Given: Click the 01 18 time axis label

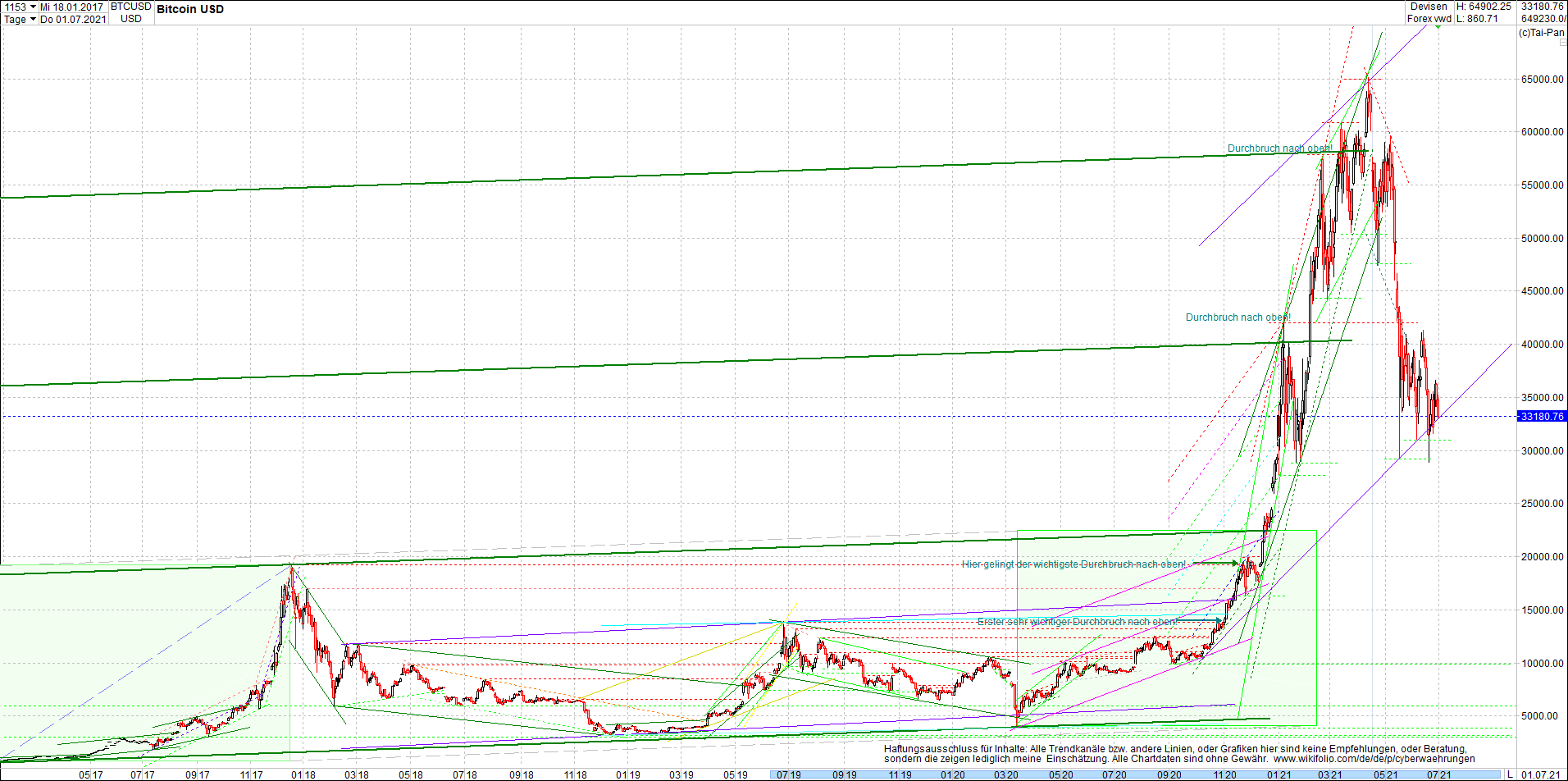Looking at the screenshot, I should (x=303, y=775).
